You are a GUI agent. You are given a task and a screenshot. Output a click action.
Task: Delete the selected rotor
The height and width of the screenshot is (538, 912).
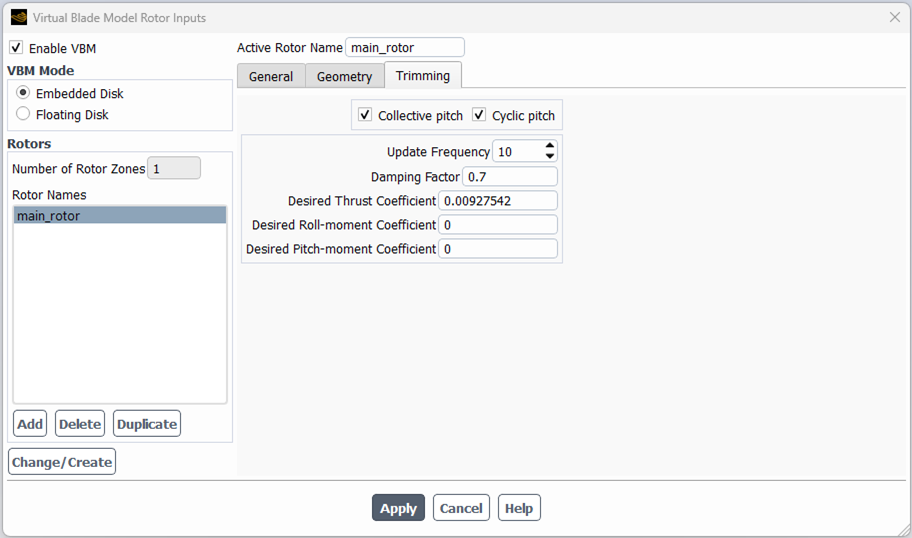click(80, 424)
